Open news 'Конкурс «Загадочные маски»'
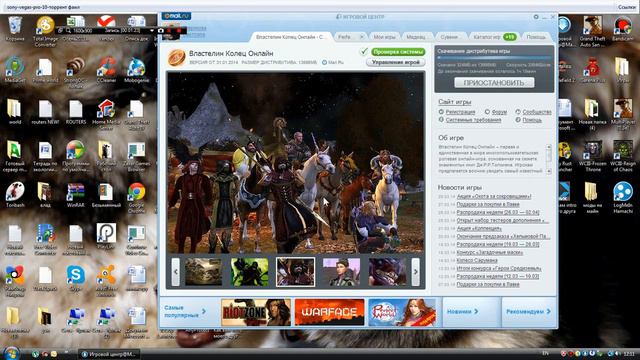This screenshot has height=360, width=640. tap(490, 252)
